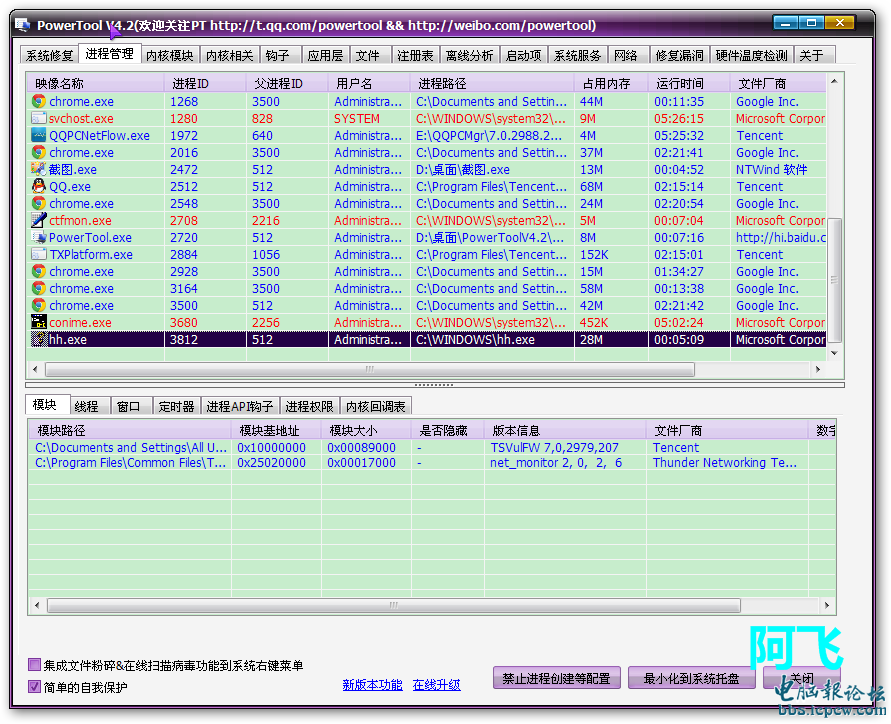
Task: Open the 内核相关 tab
Action: point(230,55)
